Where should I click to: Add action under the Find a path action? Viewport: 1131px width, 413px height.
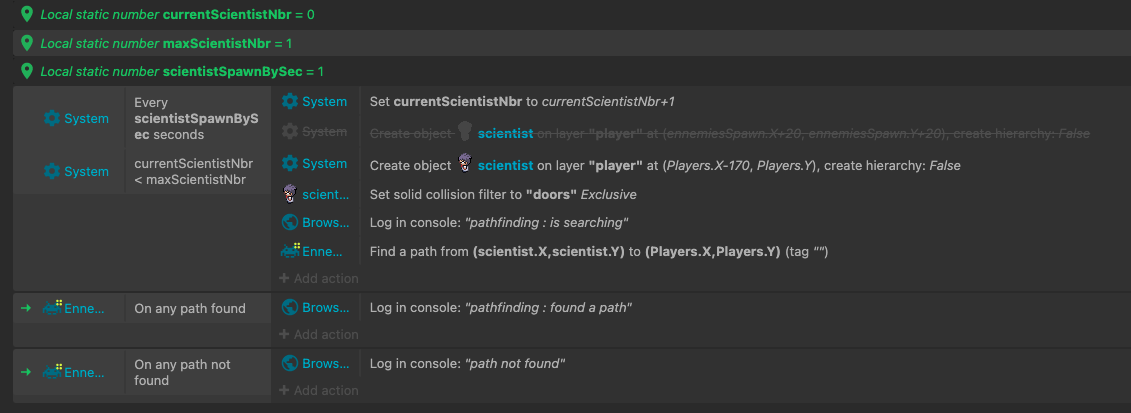(x=318, y=278)
